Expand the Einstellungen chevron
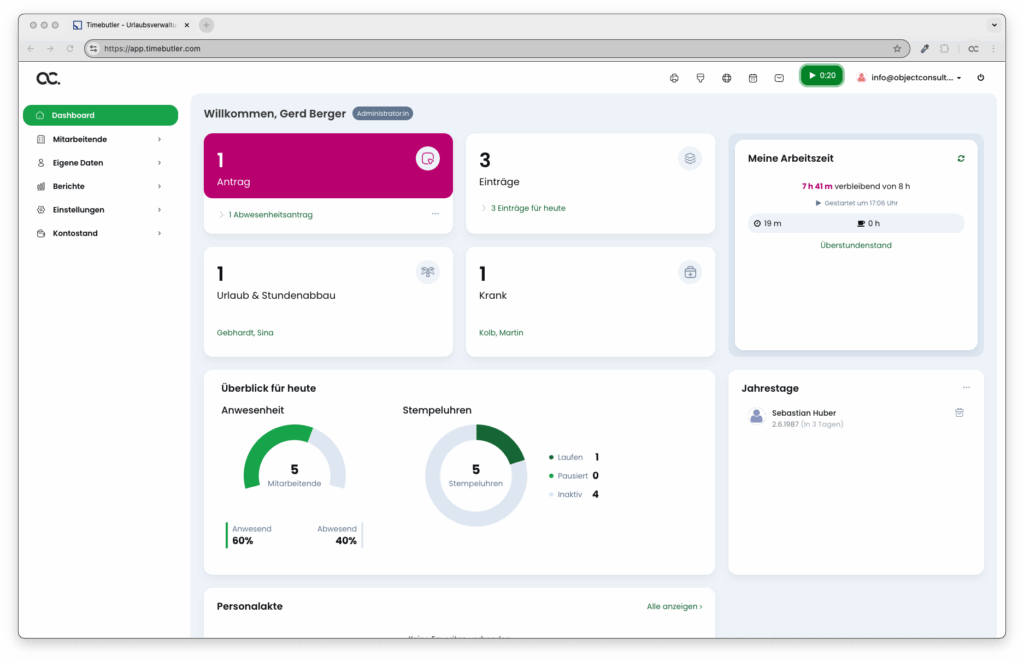Image resolution: width=1024 pixels, height=661 pixels. click(x=159, y=210)
